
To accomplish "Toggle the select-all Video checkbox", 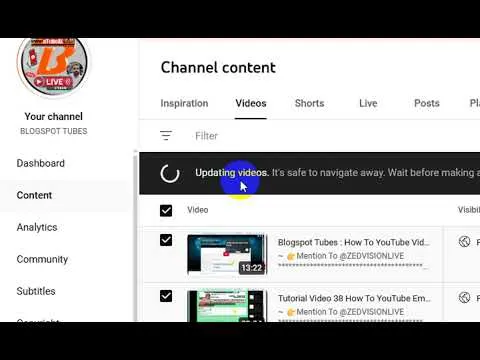I will coord(166,210).
